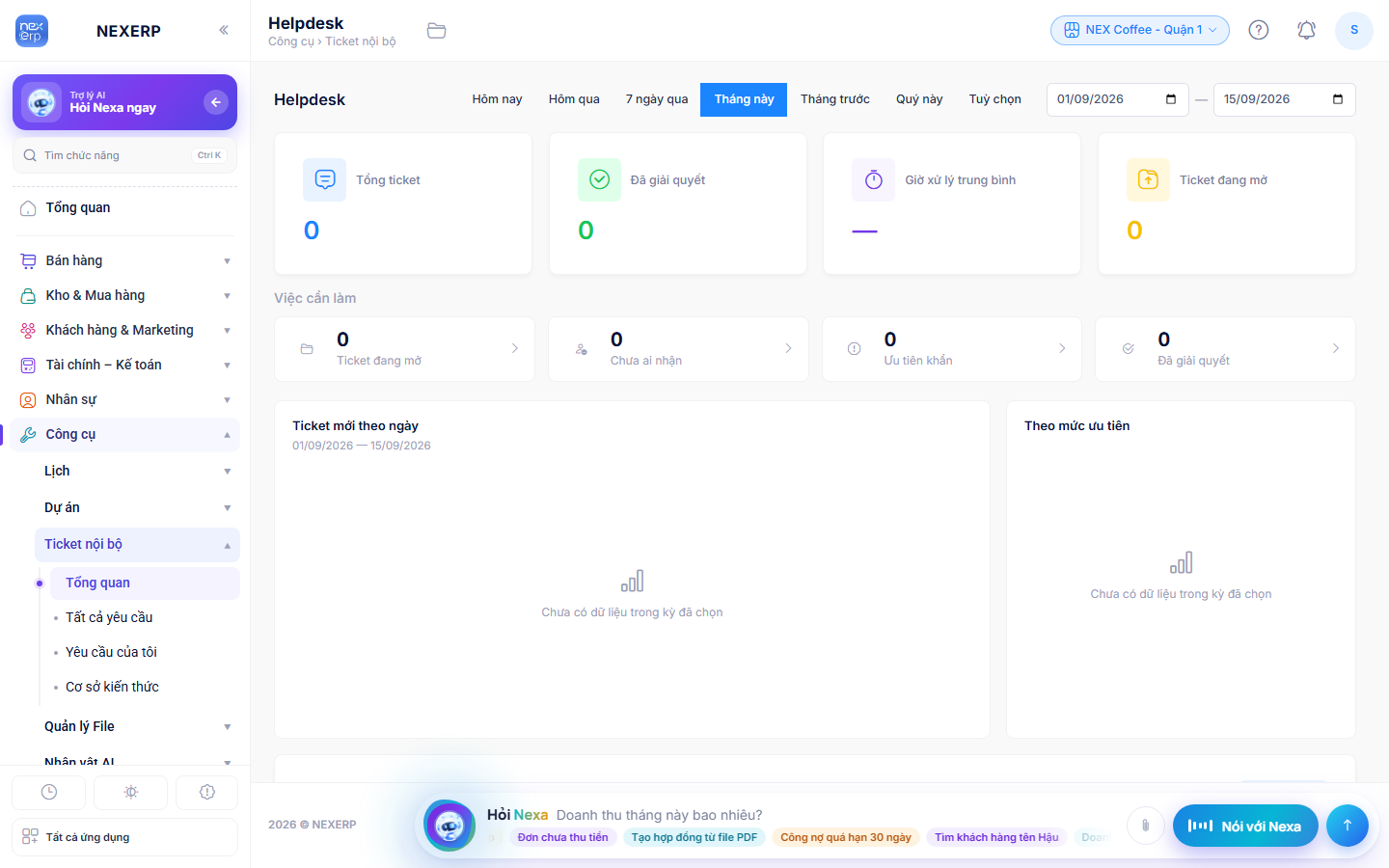Click the NEXERP logo icon
The height and width of the screenshot is (868, 1389).
32,31
